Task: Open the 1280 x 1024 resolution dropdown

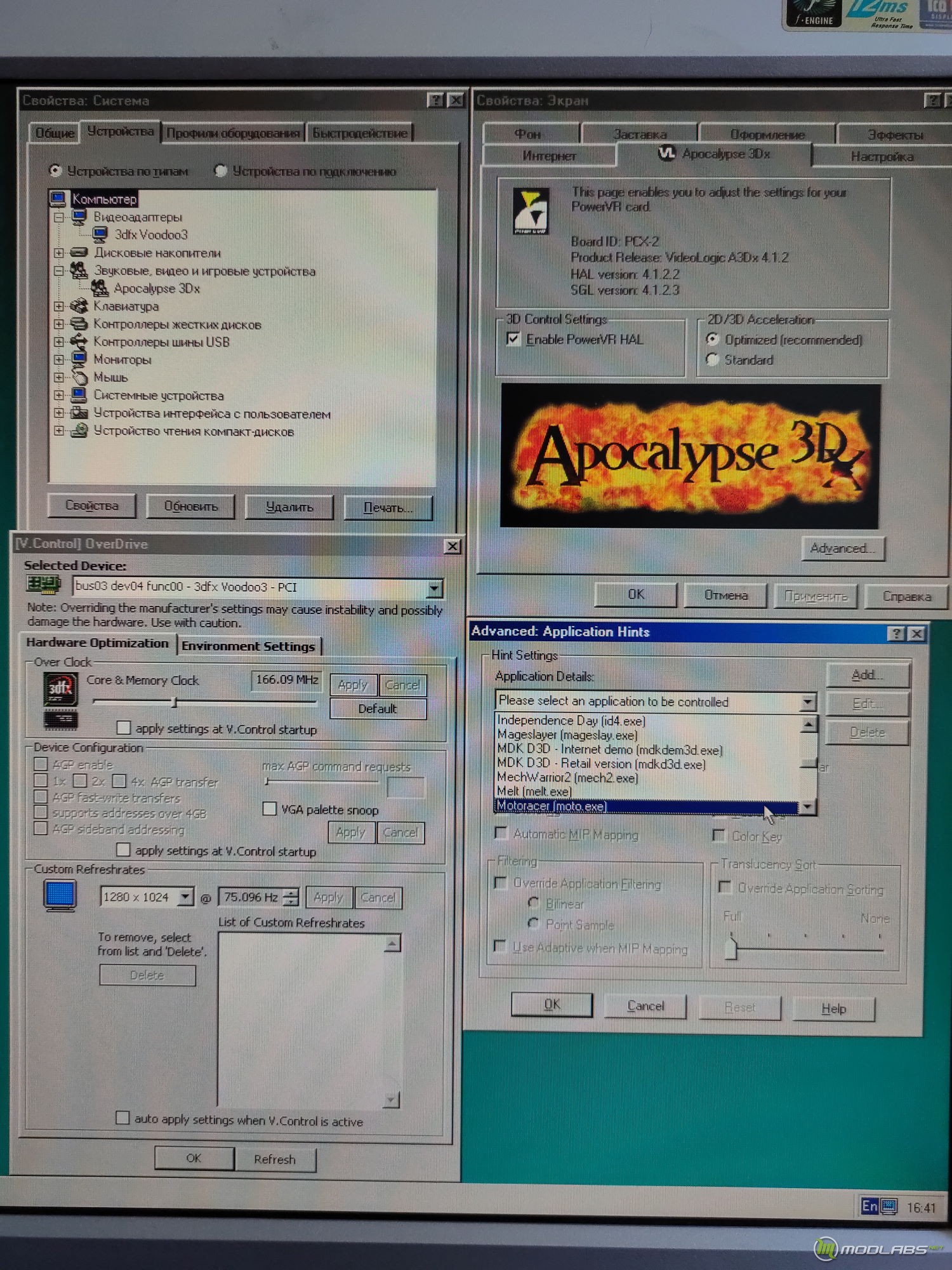Action: coord(185,897)
